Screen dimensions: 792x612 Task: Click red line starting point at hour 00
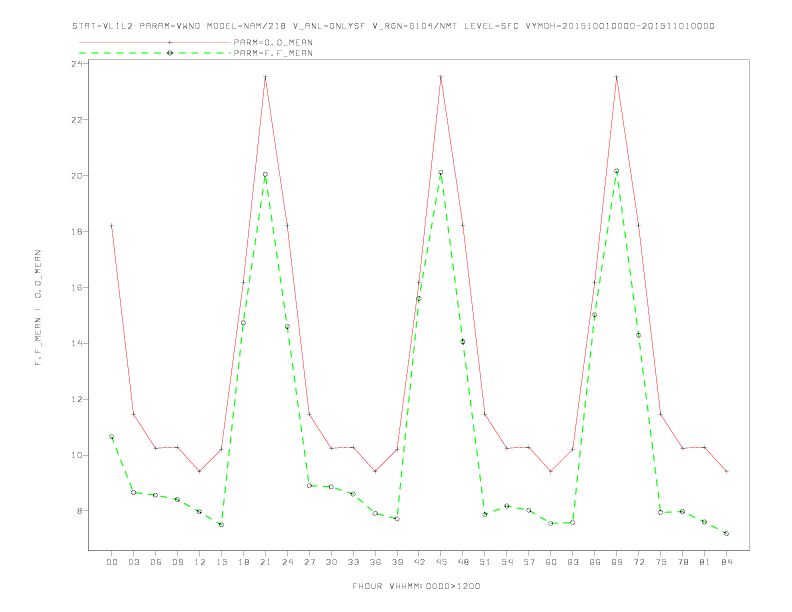[x=112, y=226]
